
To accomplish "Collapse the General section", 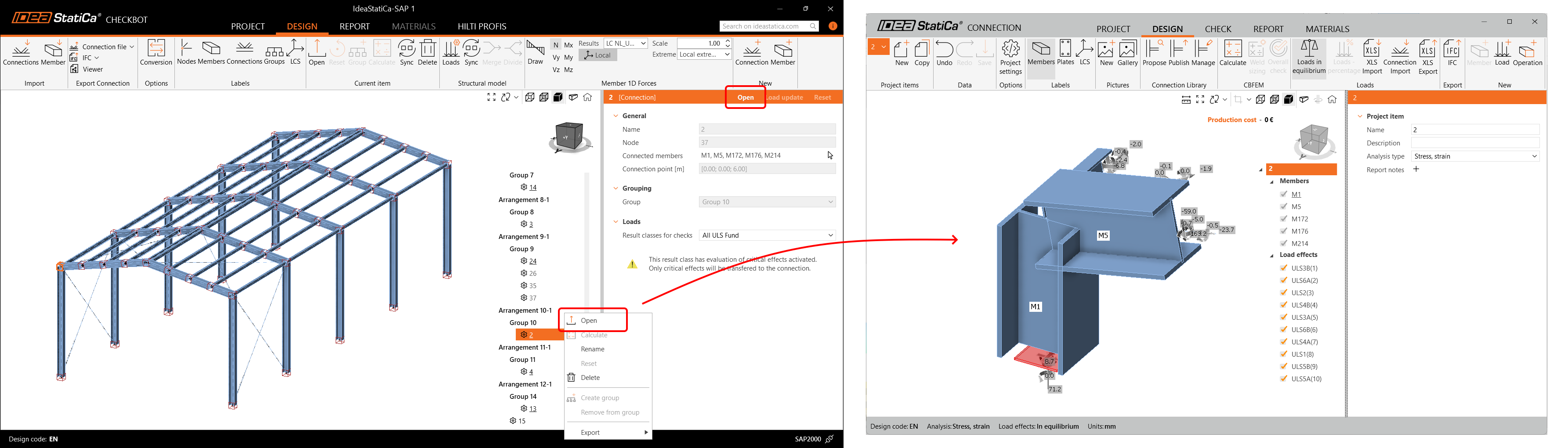I will [616, 116].
